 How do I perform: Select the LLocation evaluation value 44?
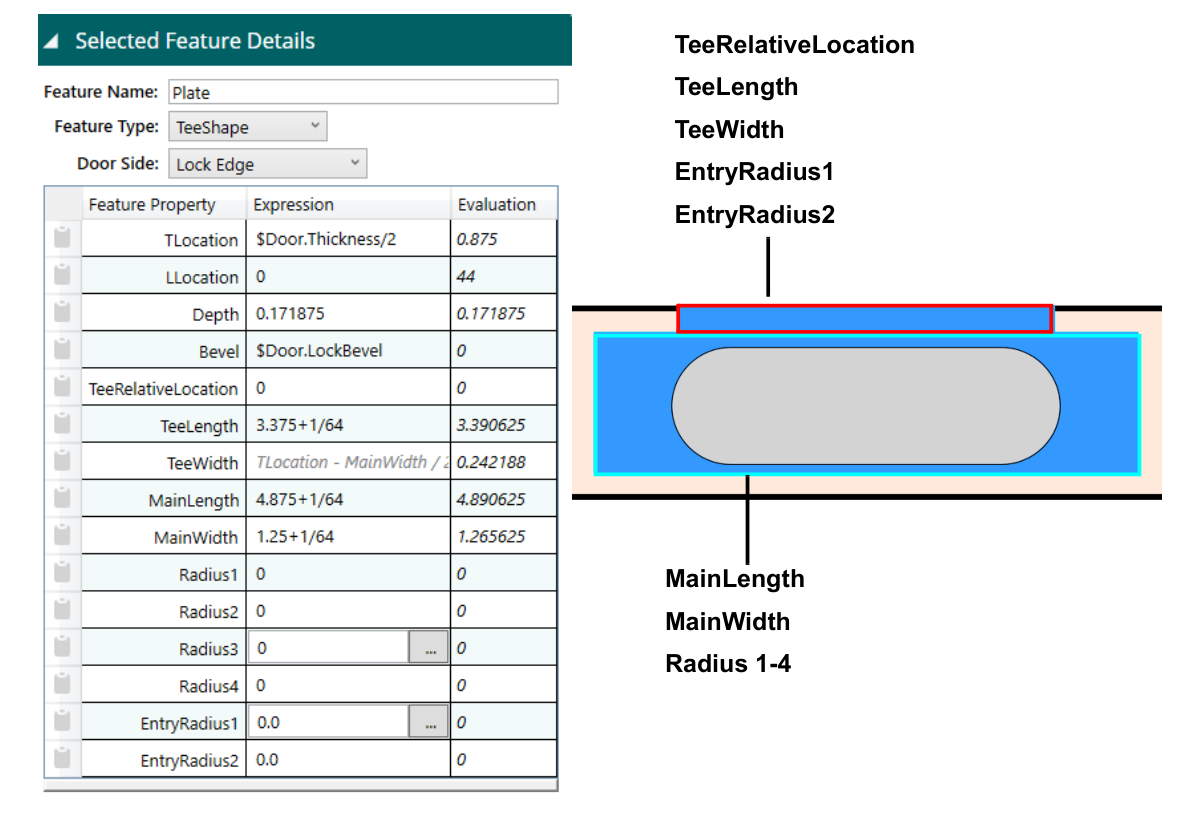point(466,277)
